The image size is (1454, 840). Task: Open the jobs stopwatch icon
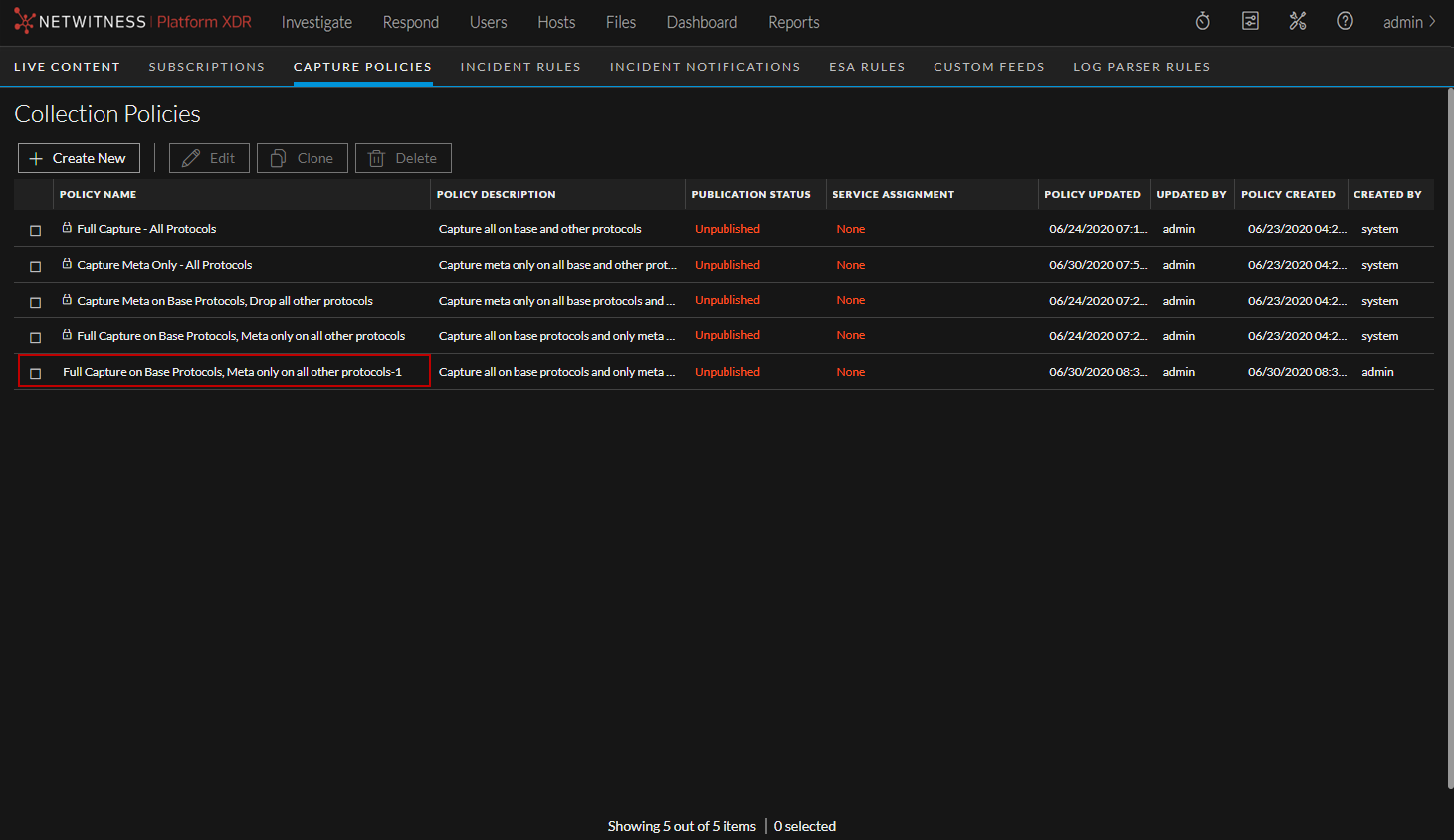tap(1202, 20)
